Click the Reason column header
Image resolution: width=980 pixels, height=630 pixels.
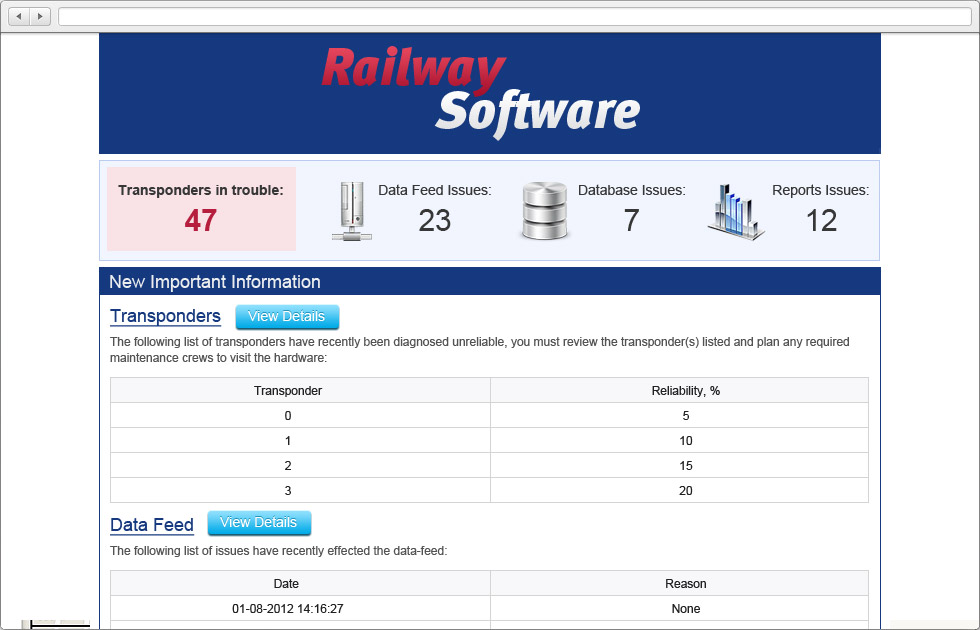(x=685, y=583)
